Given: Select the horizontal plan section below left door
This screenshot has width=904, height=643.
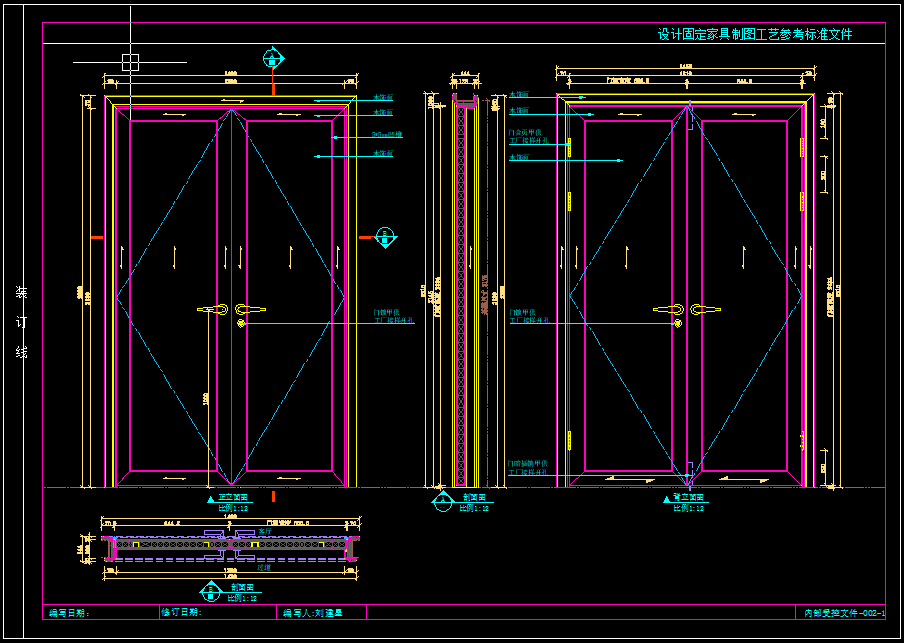Looking at the screenshot, I should (x=231, y=545).
